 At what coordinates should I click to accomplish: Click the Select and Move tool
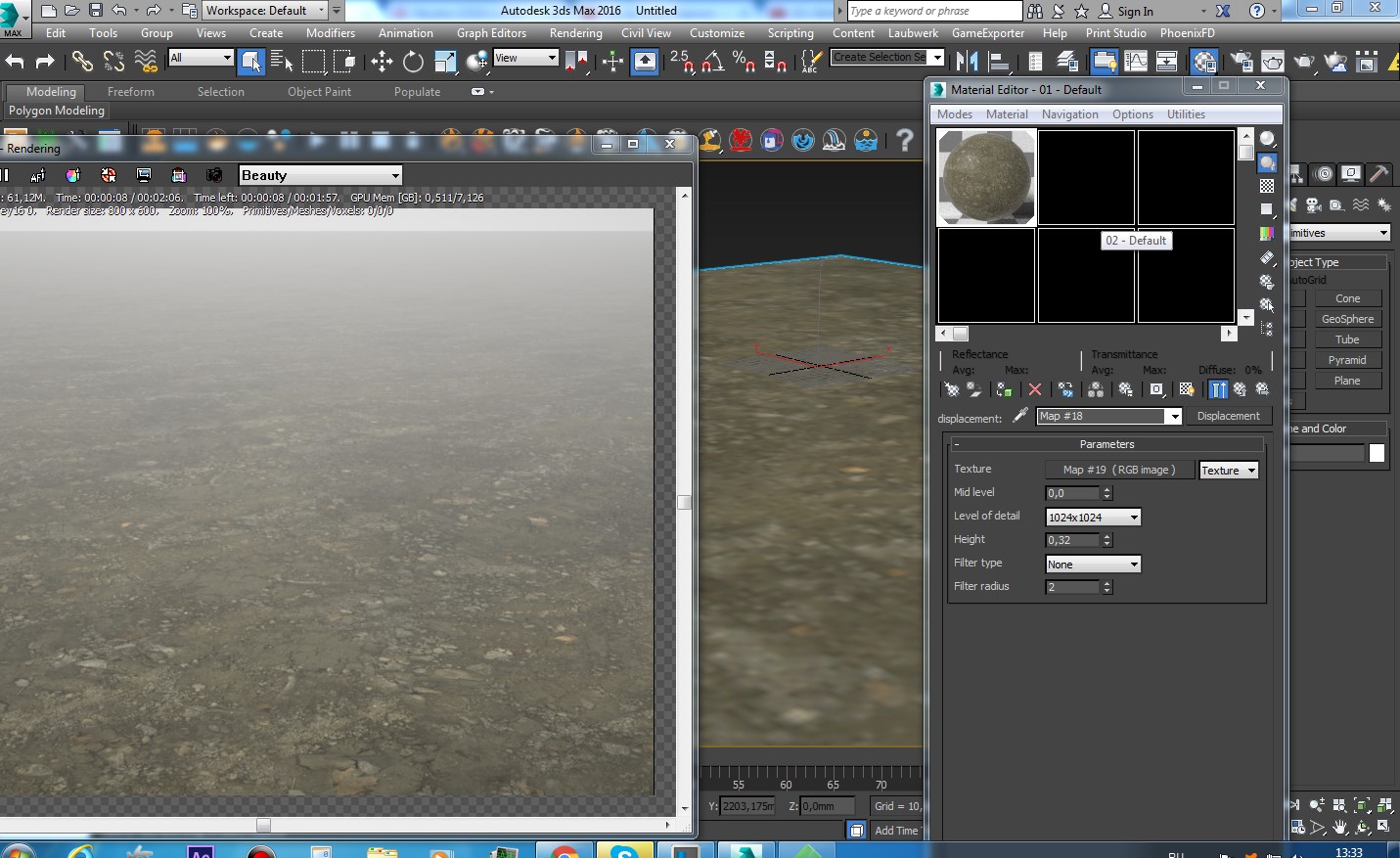(382, 62)
